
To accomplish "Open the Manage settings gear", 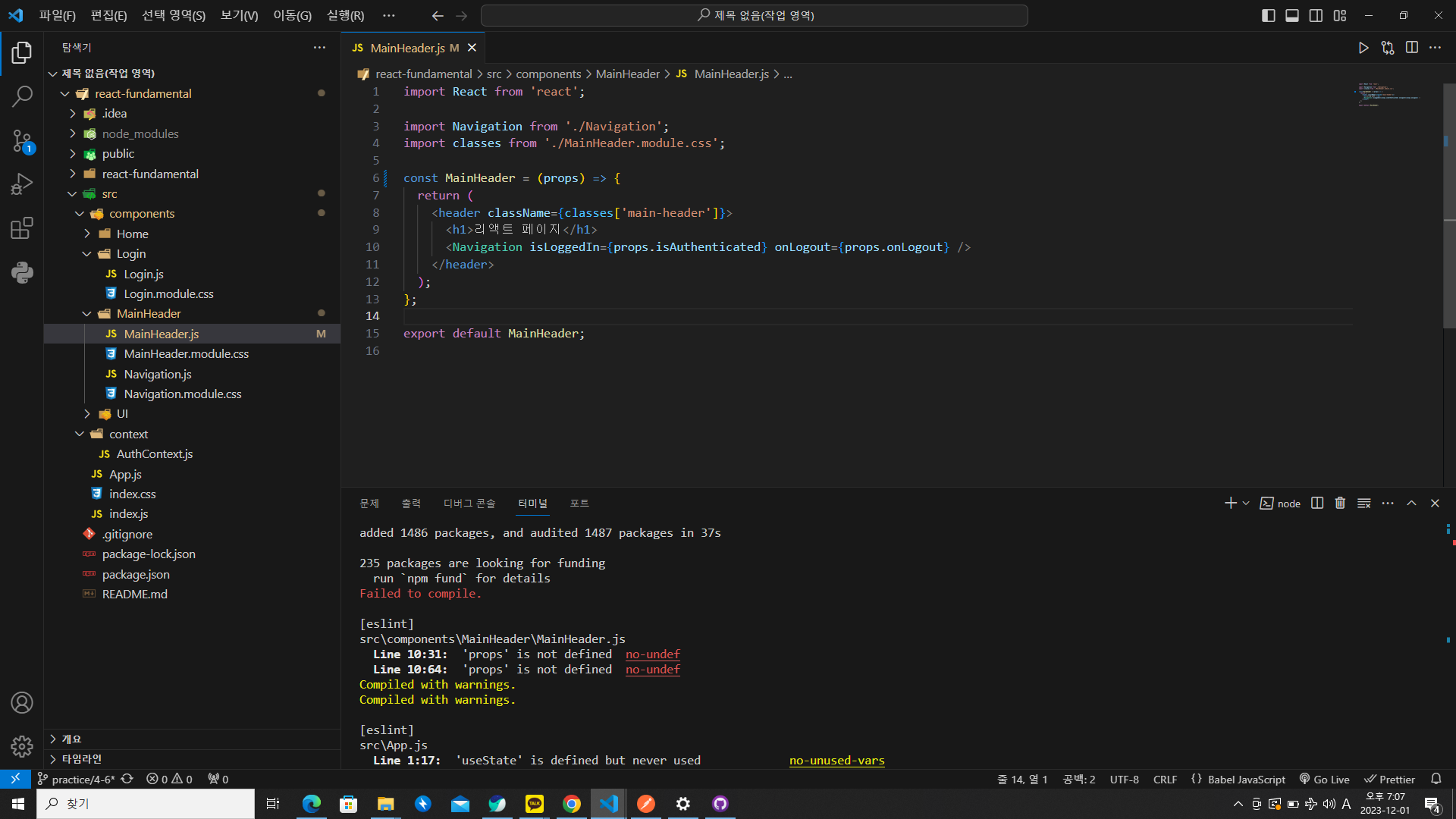I will (22, 746).
